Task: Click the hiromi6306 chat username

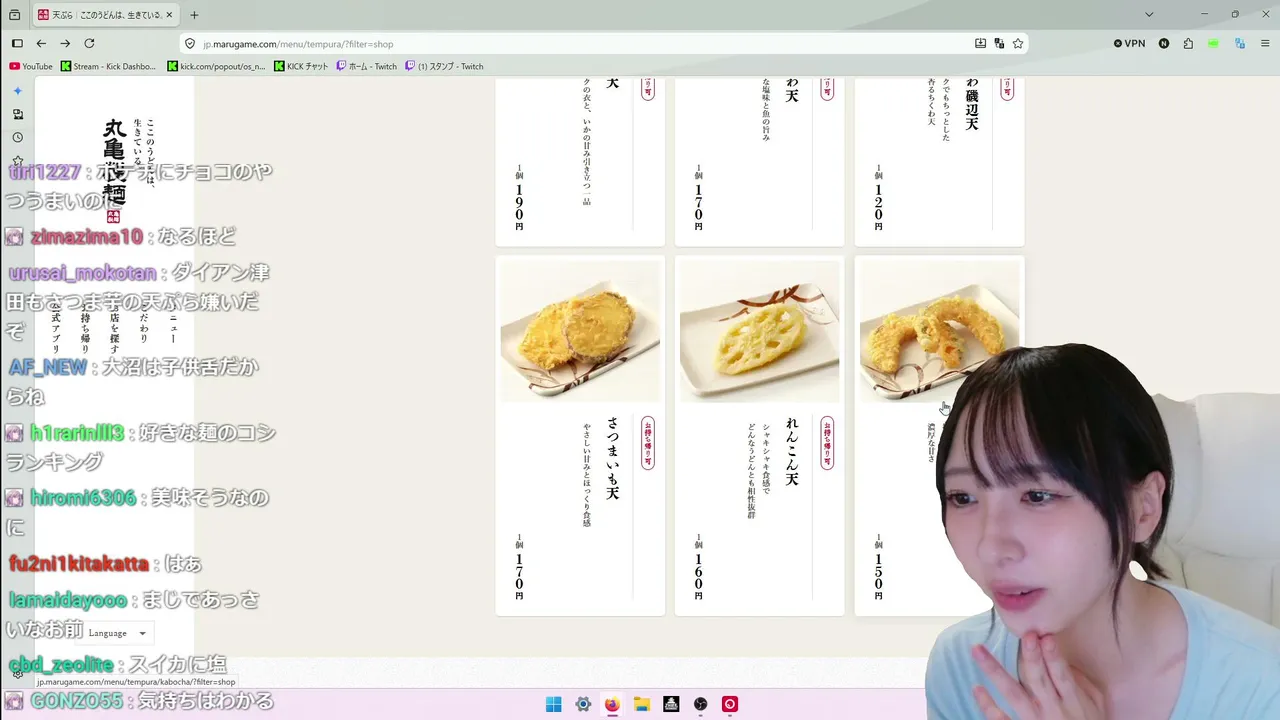Action: pos(83,497)
